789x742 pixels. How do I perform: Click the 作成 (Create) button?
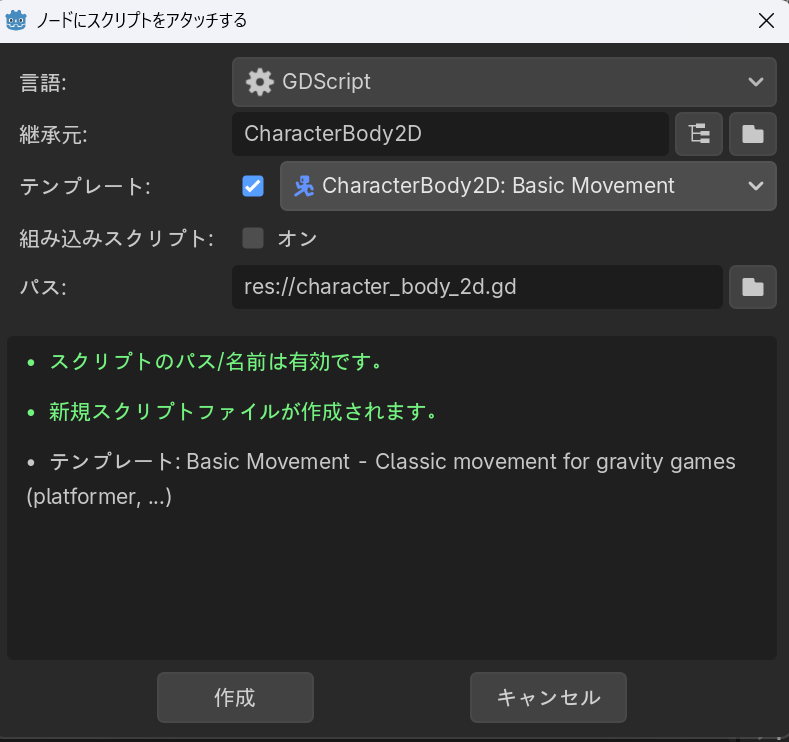coord(235,697)
